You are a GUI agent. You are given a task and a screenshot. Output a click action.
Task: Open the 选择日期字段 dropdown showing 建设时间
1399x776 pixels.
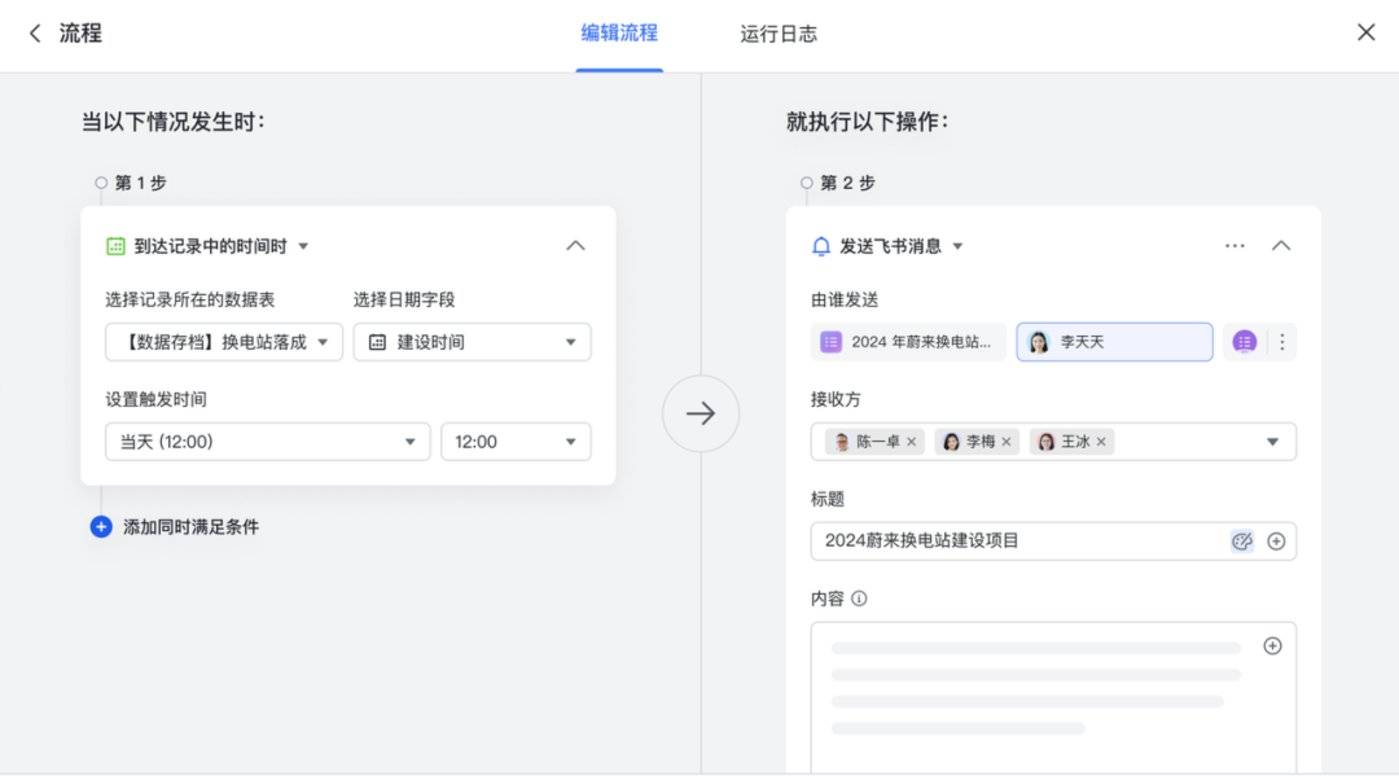click(472, 342)
